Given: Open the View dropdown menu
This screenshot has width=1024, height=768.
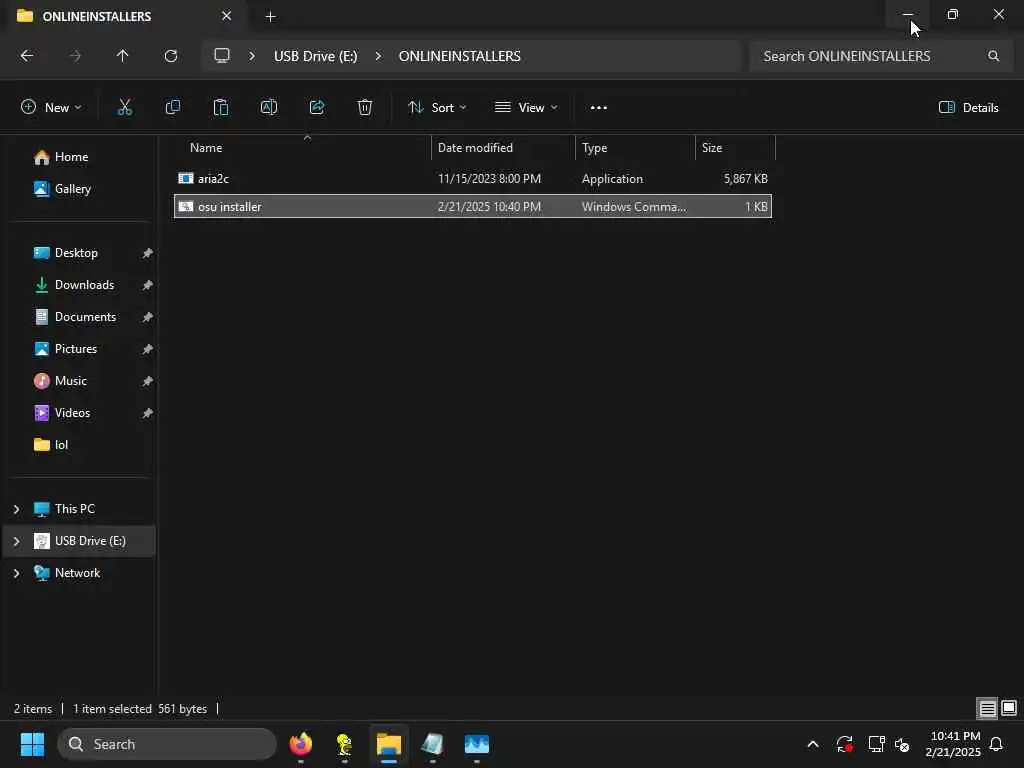Looking at the screenshot, I should pos(526,108).
